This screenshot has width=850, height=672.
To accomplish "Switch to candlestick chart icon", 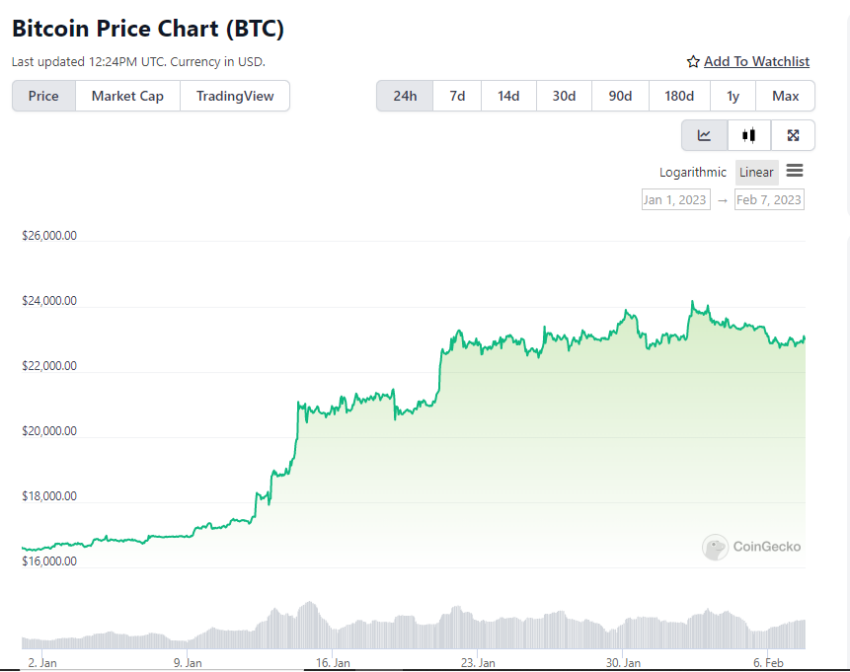I will [x=749, y=135].
